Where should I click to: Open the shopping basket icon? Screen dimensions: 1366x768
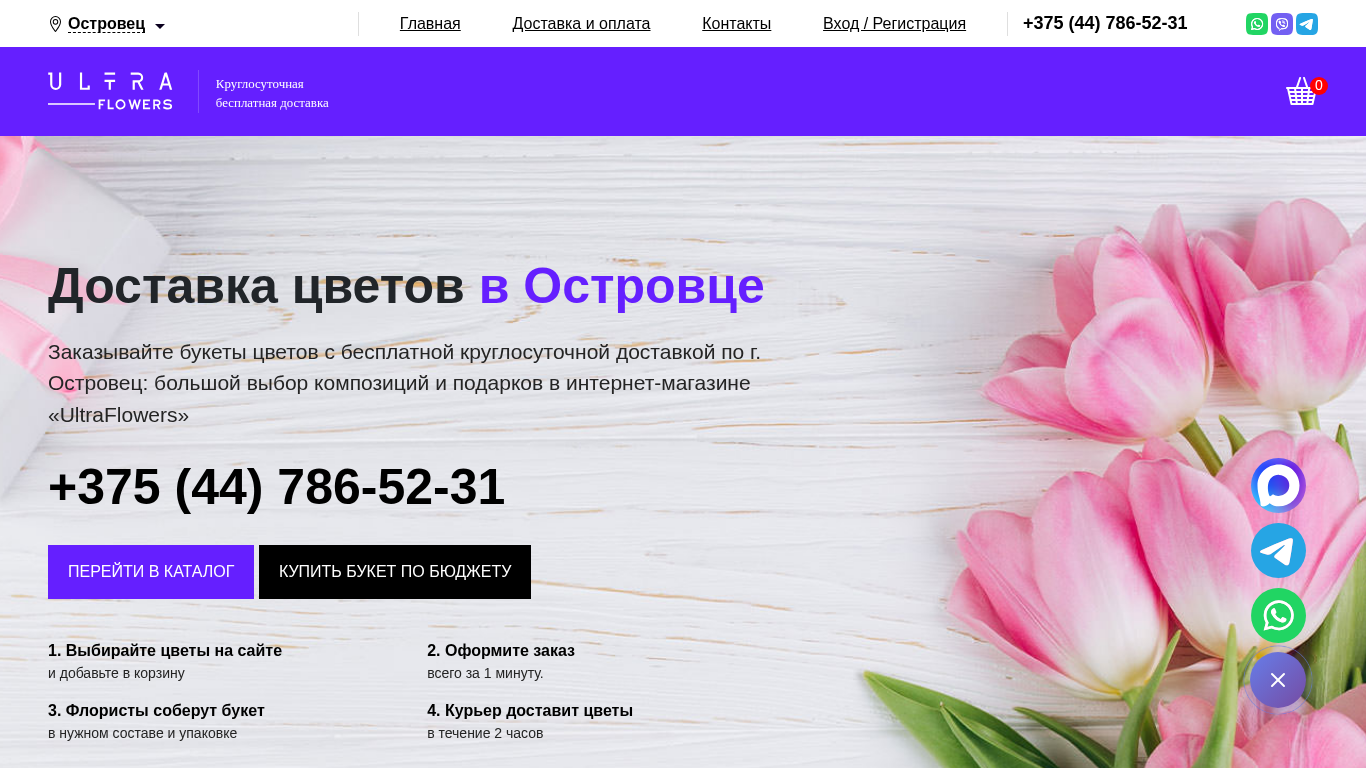click(1301, 91)
